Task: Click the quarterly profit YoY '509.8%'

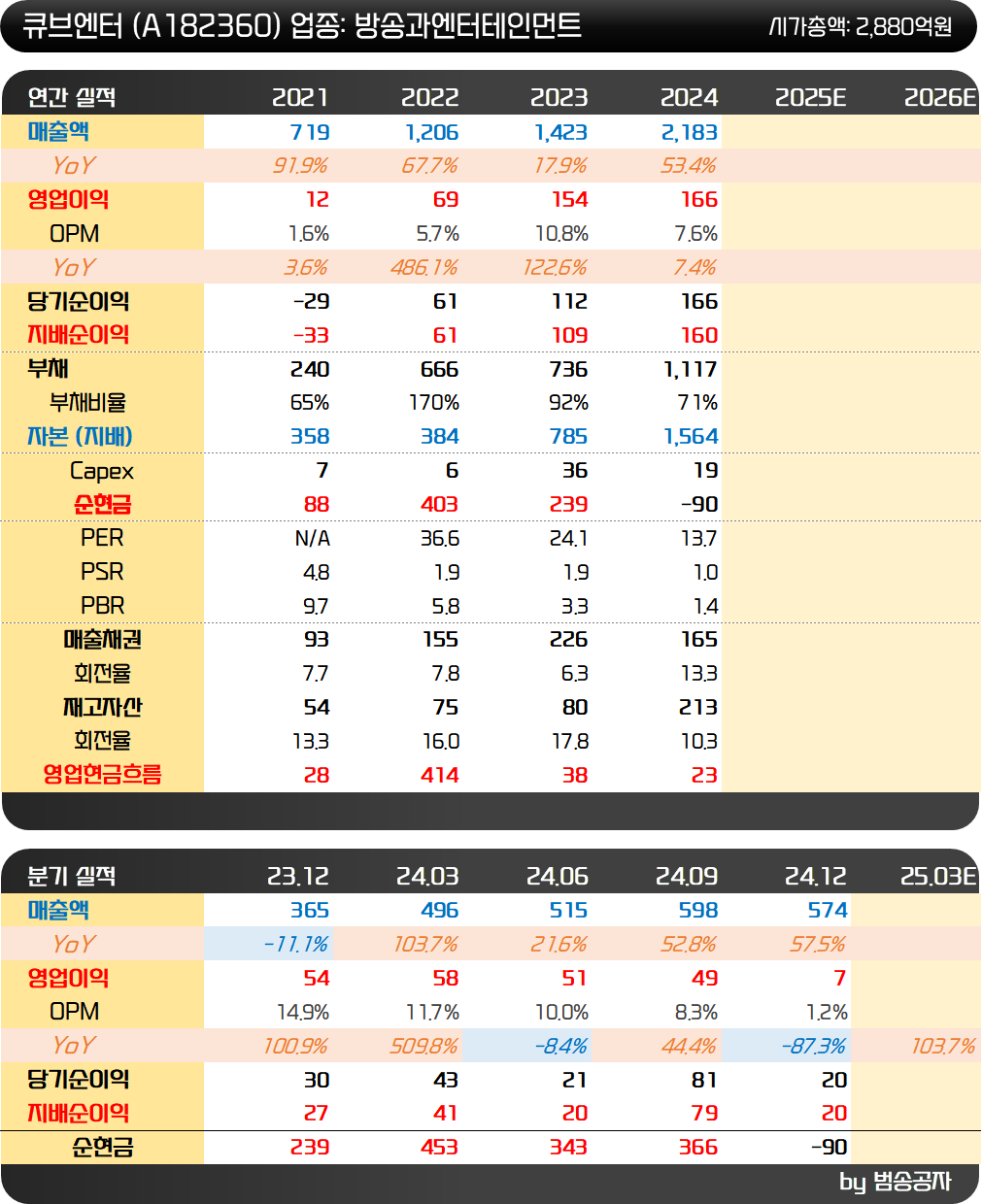Action: (x=424, y=1046)
